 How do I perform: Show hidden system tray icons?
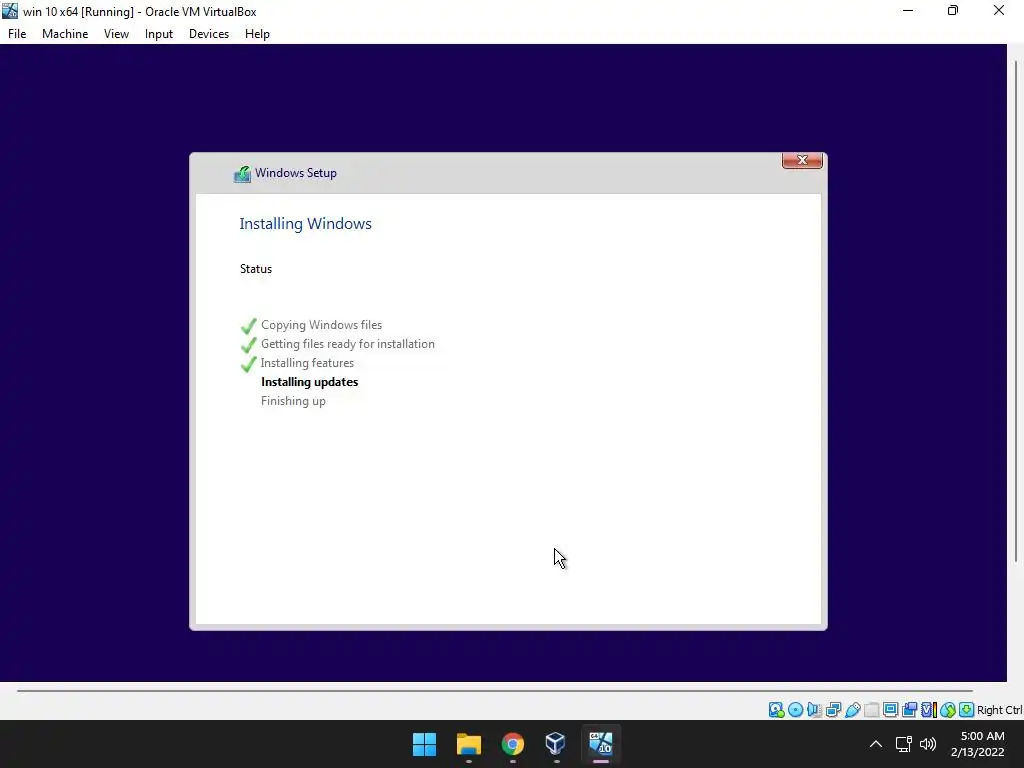coord(876,744)
